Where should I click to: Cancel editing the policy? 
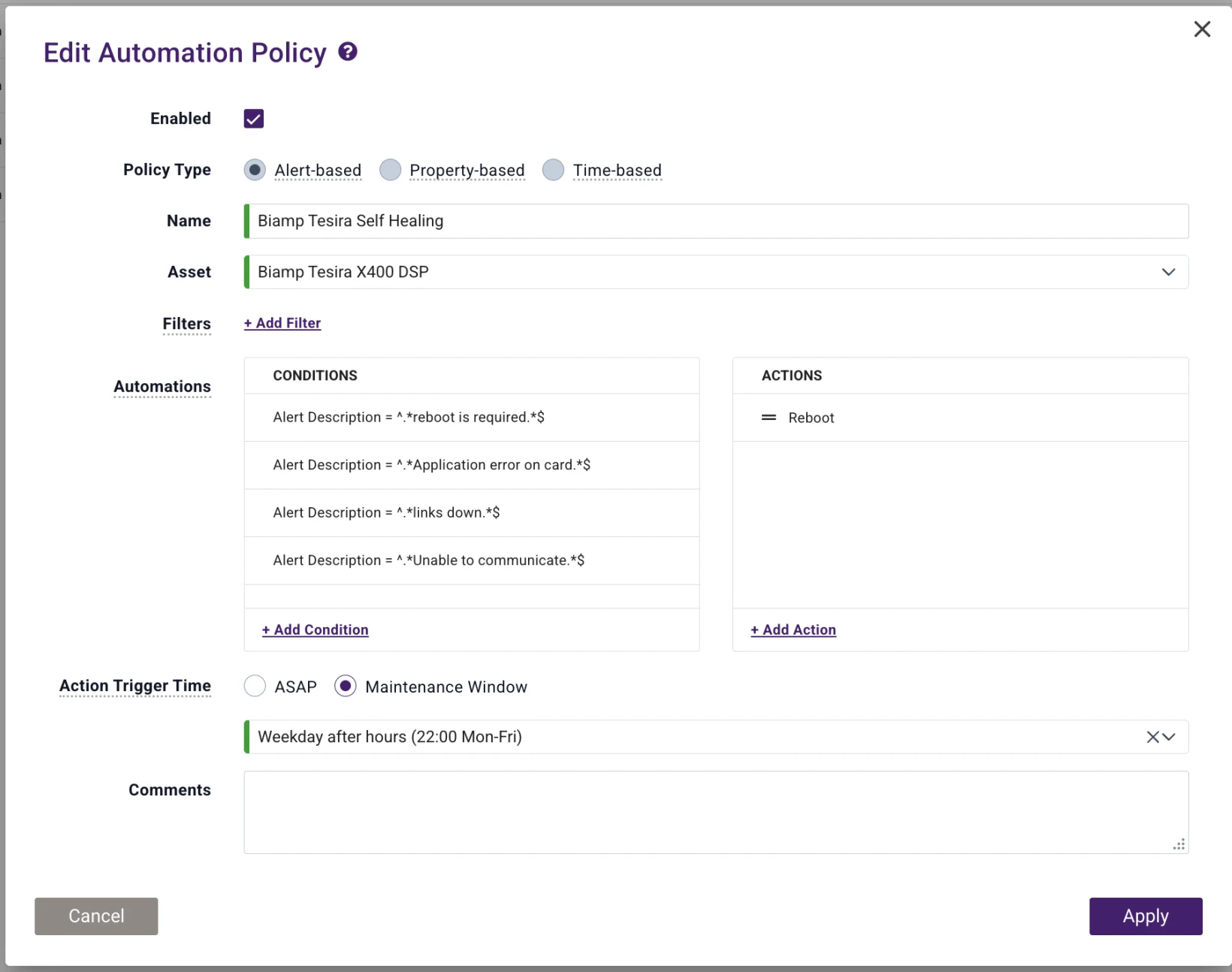(96, 916)
